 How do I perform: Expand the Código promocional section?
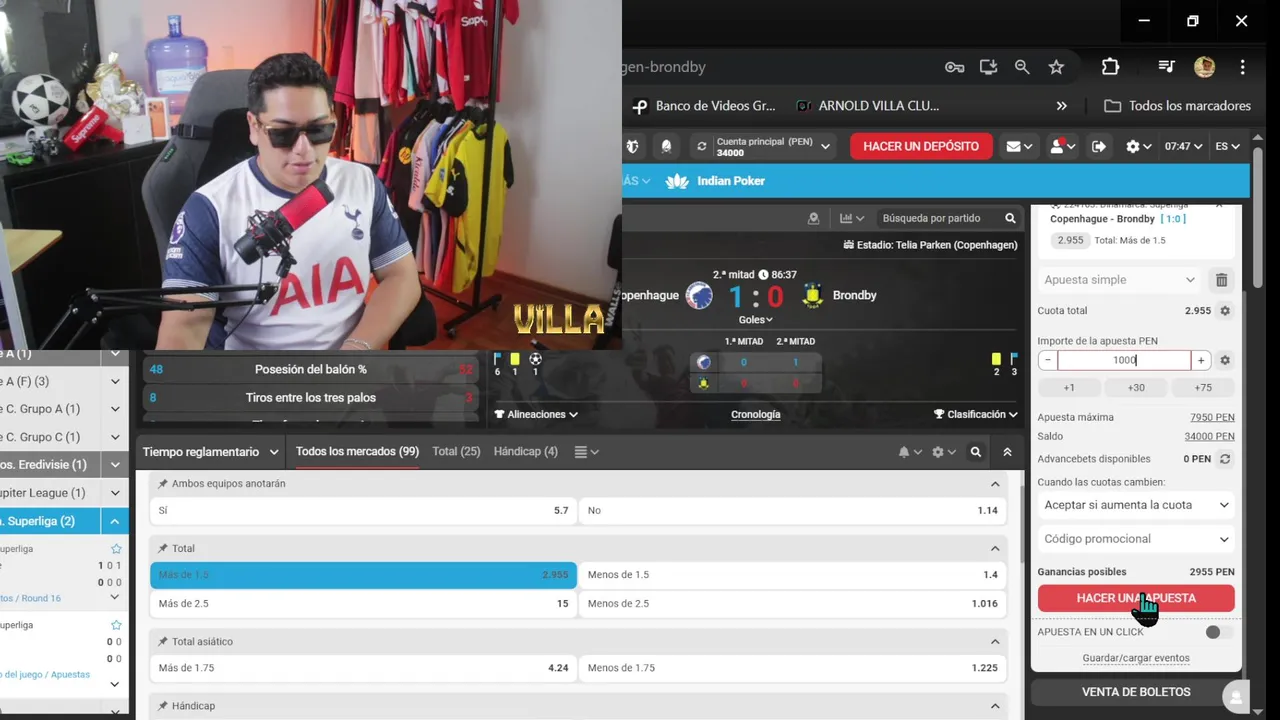pos(1136,539)
